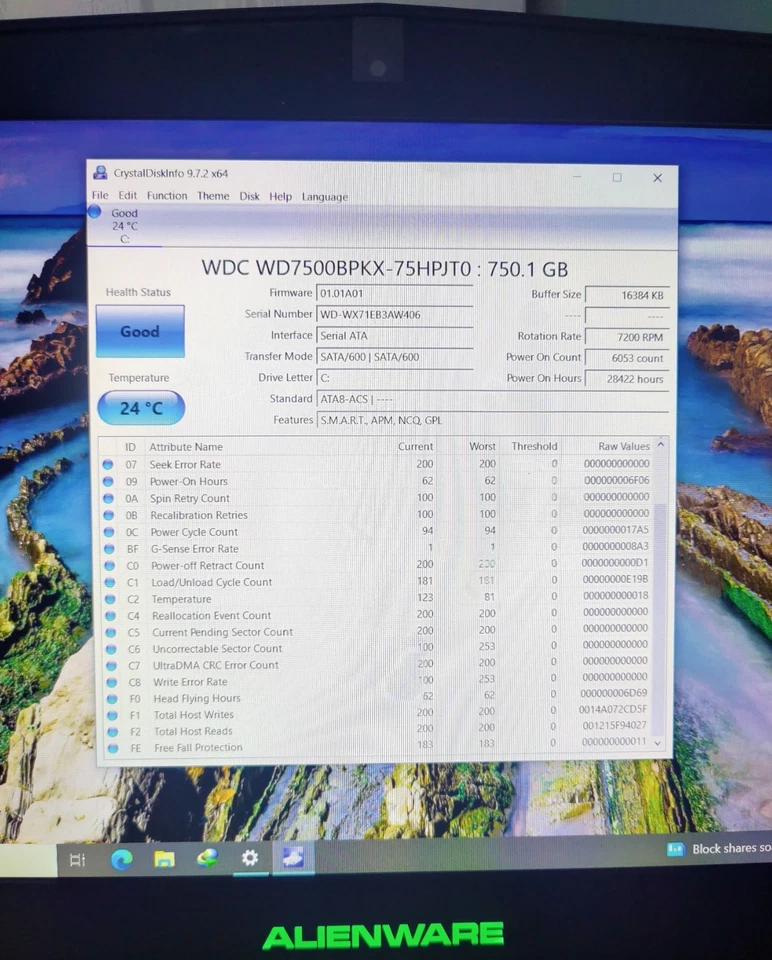
Task: Click the status dot for G-Sense Error Rate
Action: point(110,549)
